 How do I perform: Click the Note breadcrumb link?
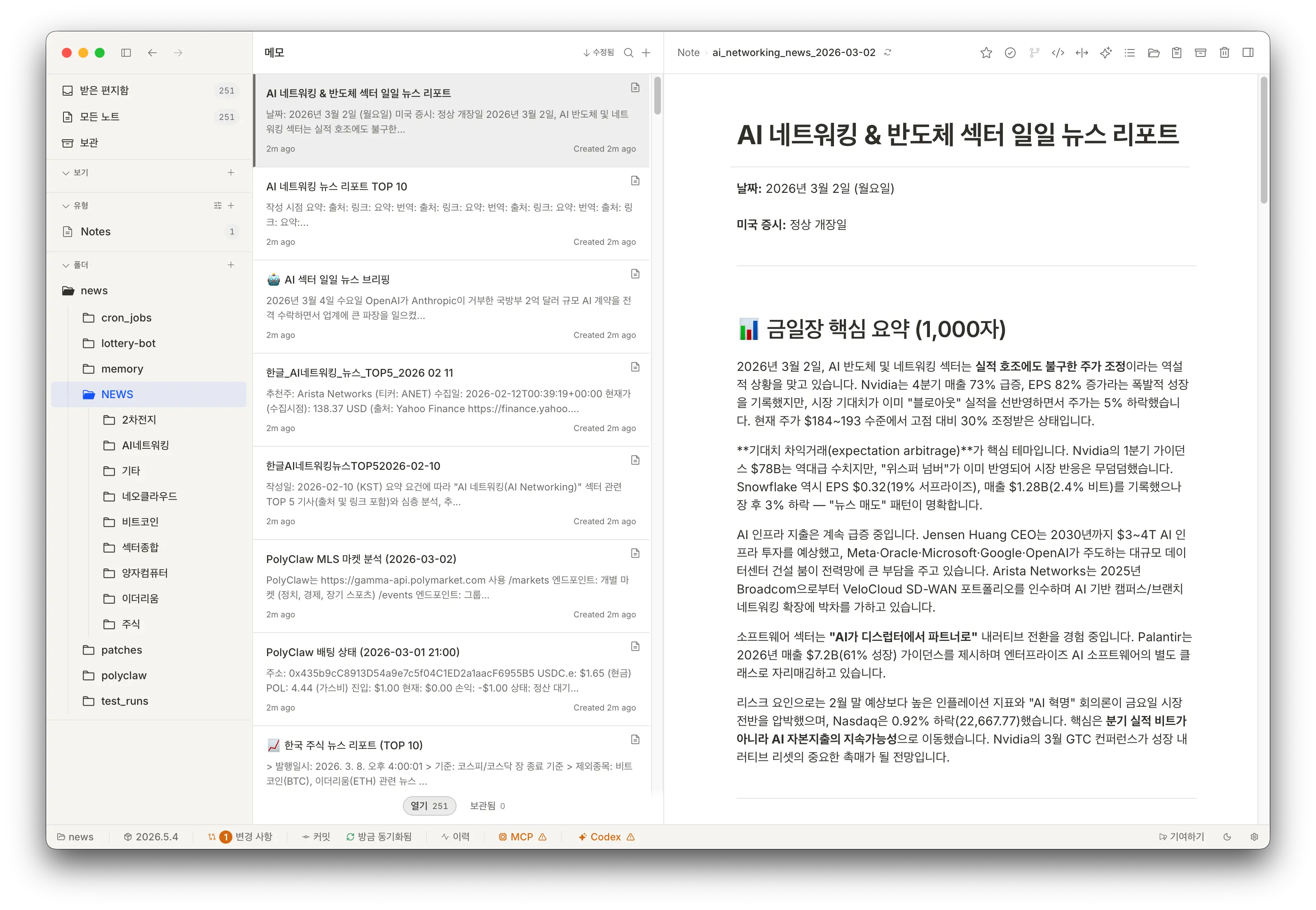[688, 53]
